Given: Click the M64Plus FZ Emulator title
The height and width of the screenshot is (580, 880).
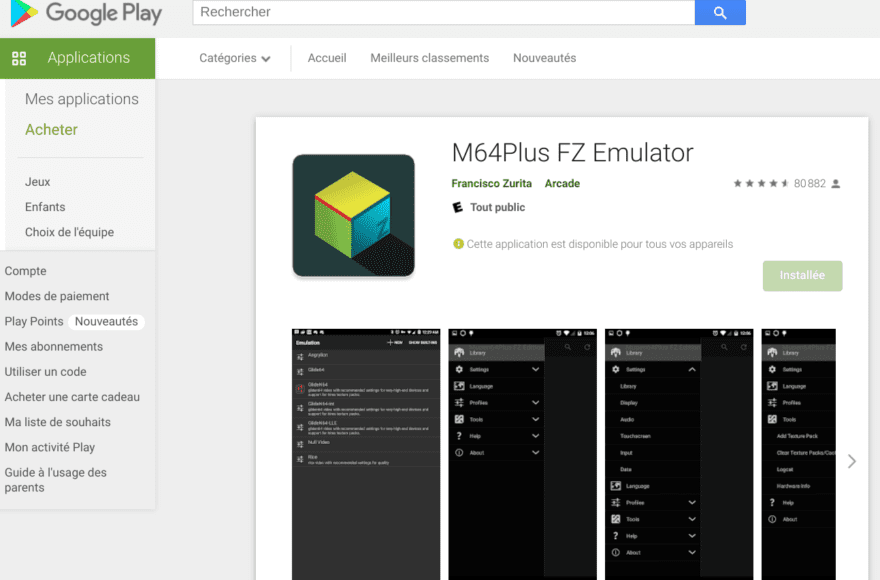Looking at the screenshot, I should (572, 153).
